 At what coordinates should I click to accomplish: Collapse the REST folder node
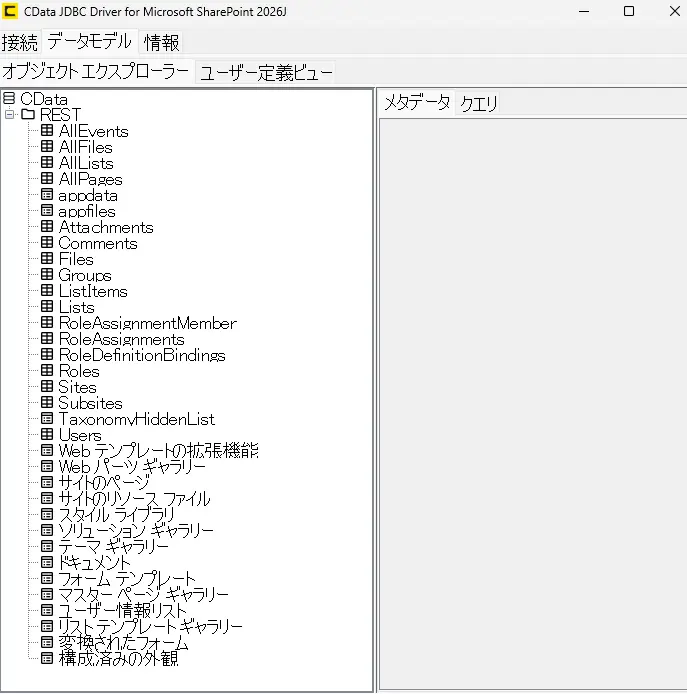point(9,115)
